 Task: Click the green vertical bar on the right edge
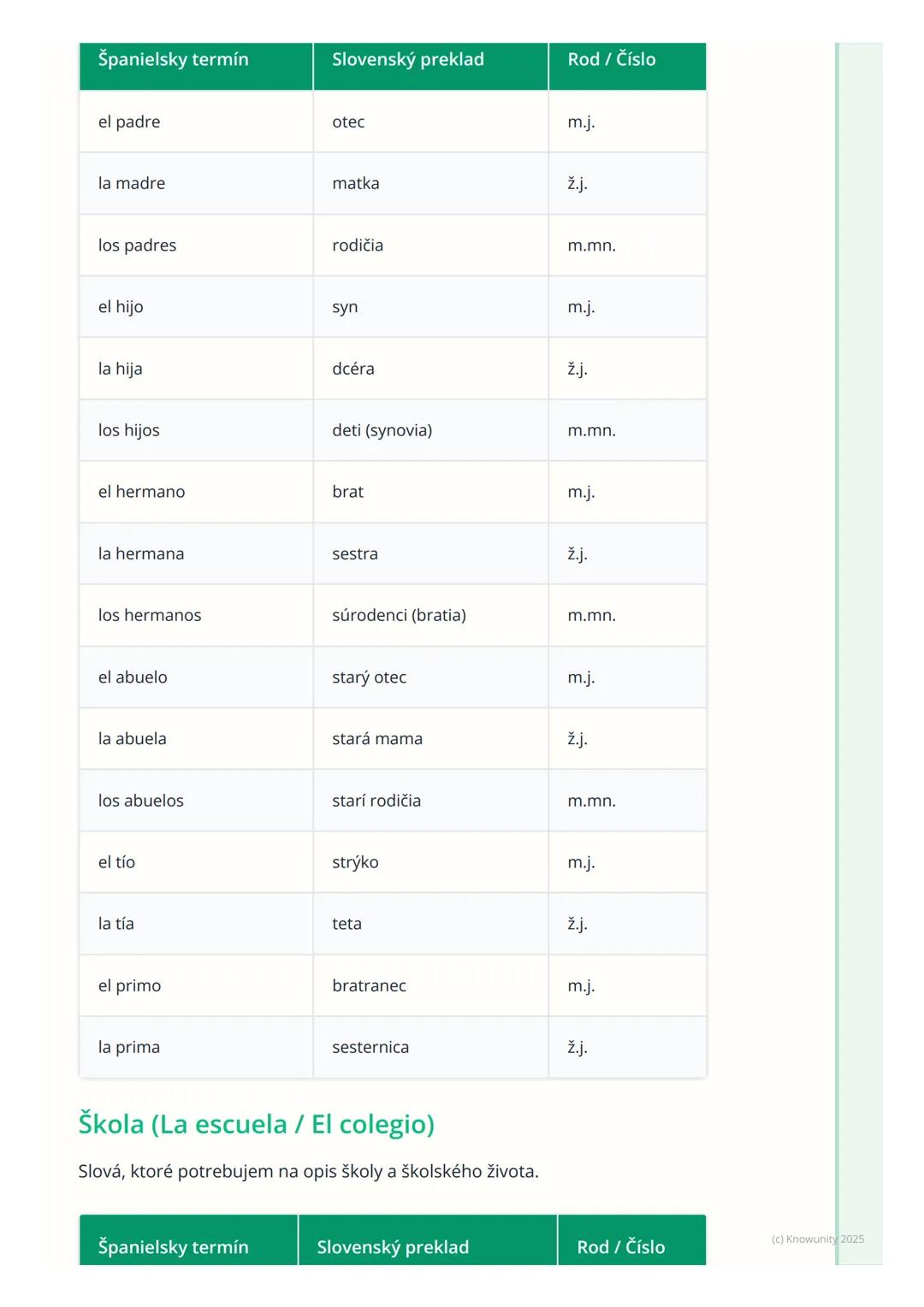(838, 650)
